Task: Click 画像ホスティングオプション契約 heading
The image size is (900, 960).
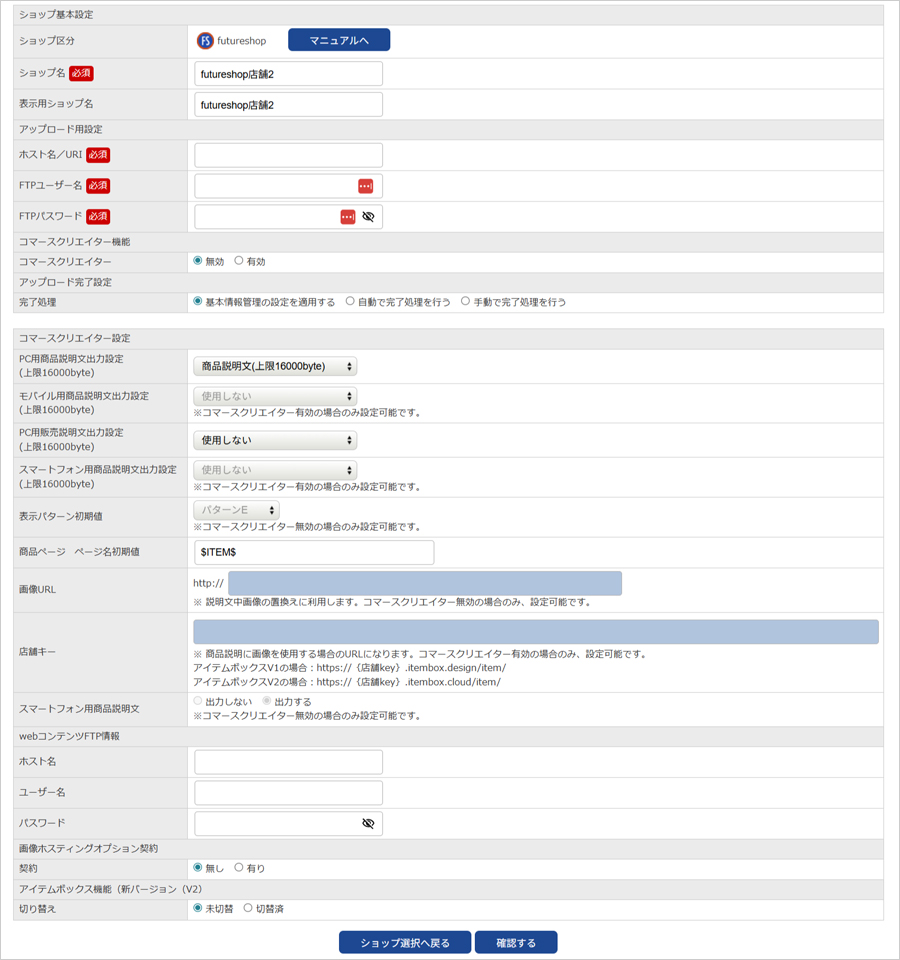Action: pos(88,849)
